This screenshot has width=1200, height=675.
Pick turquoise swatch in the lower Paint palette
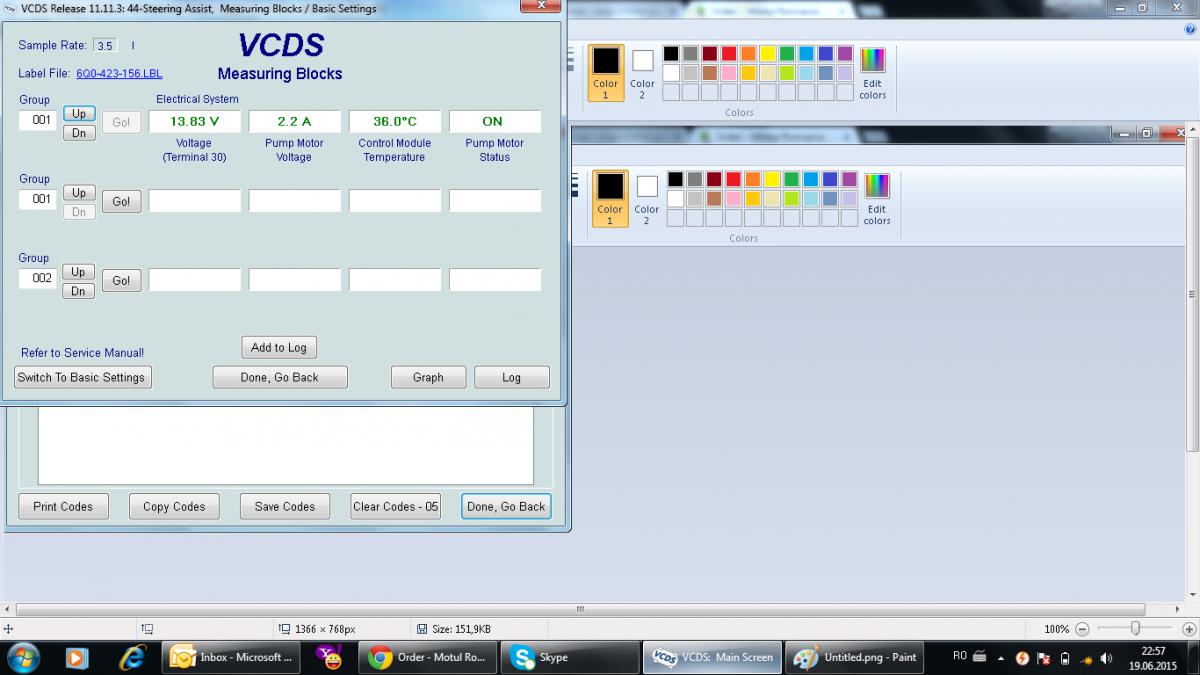coord(810,179)
